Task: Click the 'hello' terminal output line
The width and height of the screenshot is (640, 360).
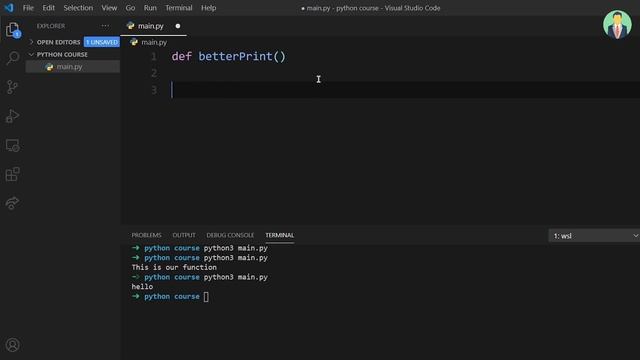Action: click(142, 287)
